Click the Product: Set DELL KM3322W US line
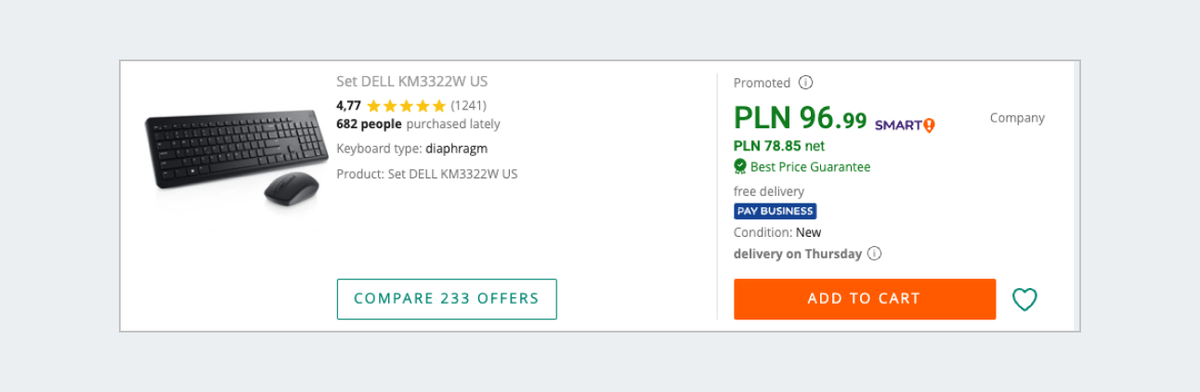 pyautogui.click(x=427, y=173)
